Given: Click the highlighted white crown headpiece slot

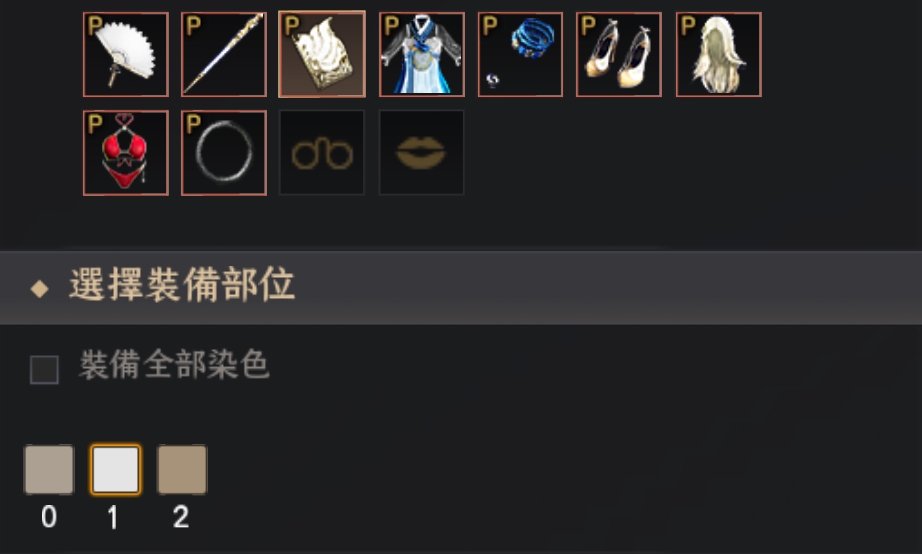Looking at the screenshot, I should pyautogui.click(x=322, y=55).
